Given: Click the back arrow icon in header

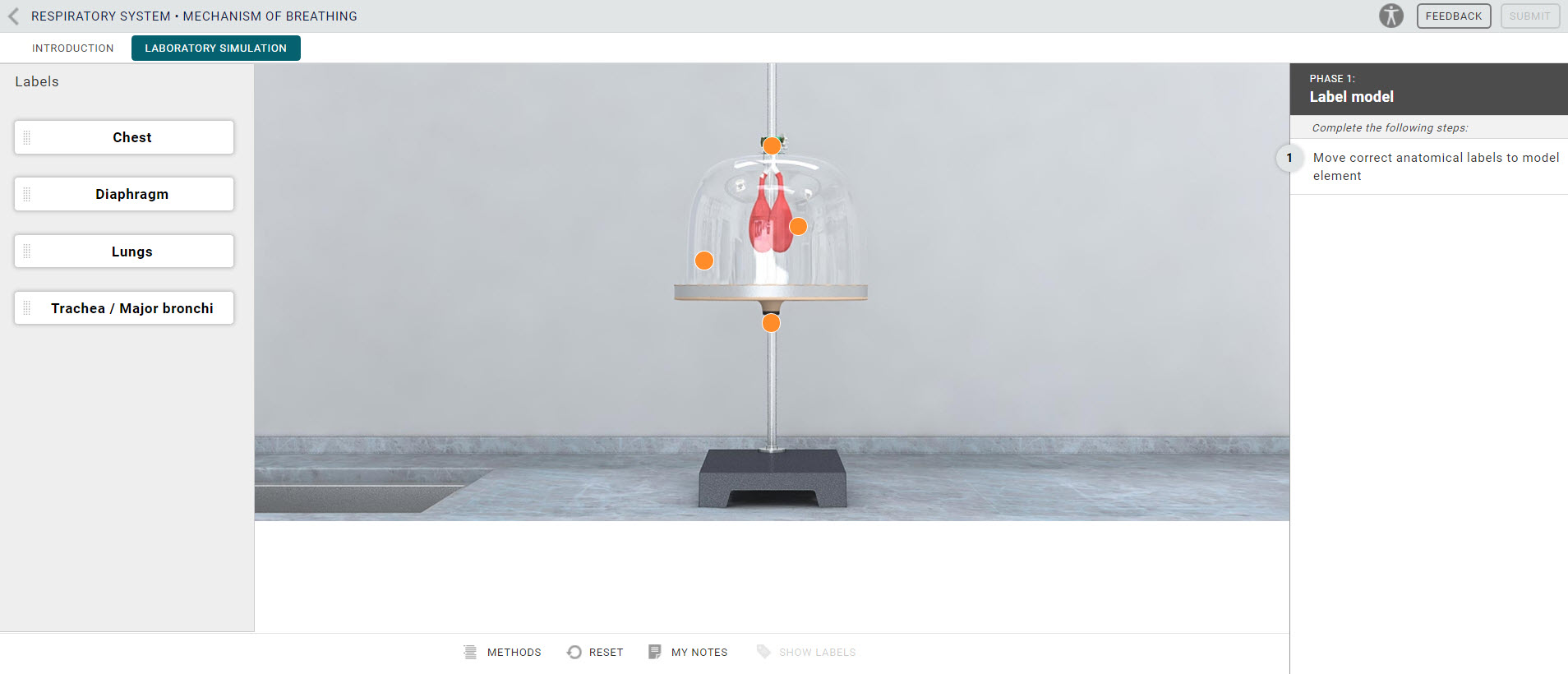Looking at the screenshot, I should pyautogui.click(x=13, y=16).
